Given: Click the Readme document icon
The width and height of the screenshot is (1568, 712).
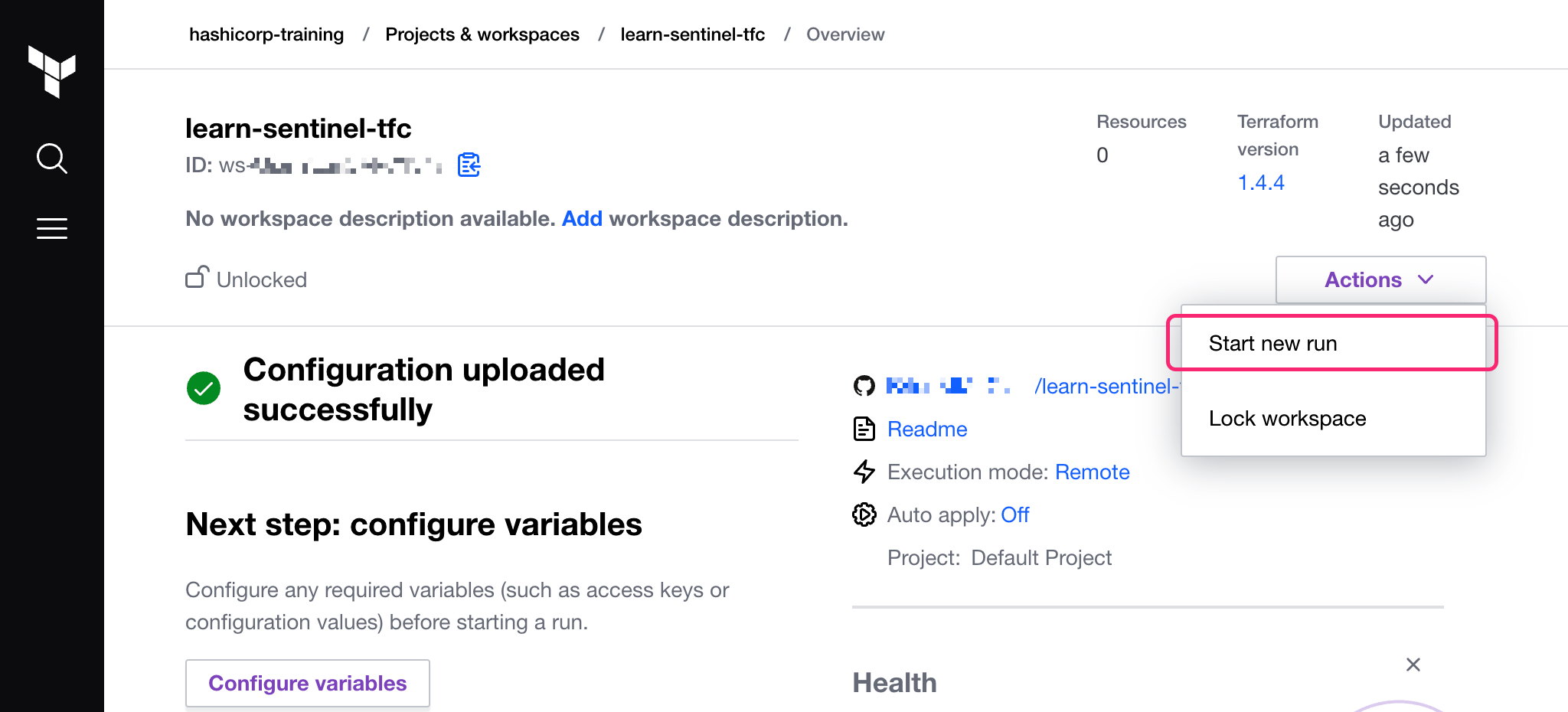Looking at the screenshot, I should point(864,429).
